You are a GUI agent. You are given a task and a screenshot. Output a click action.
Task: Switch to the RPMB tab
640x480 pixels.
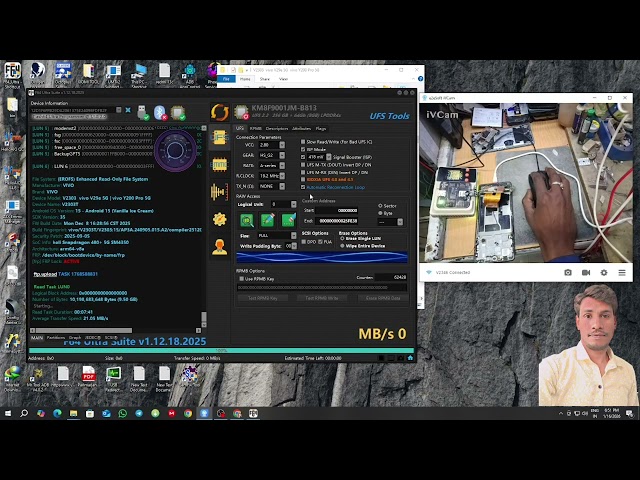(256, 129)
